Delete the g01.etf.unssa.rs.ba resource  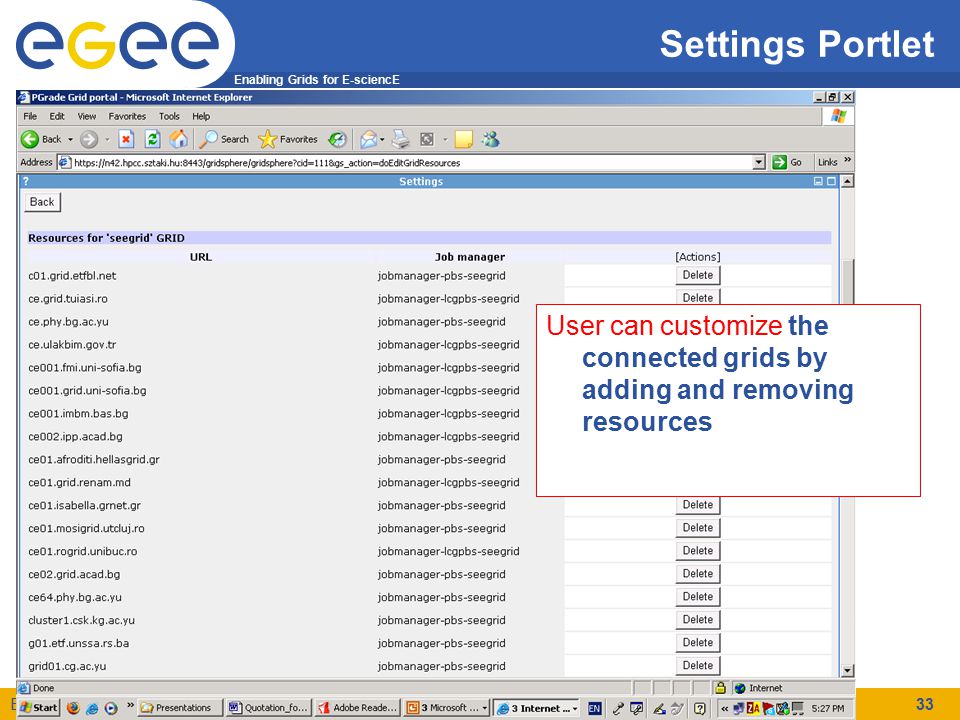pyautogui.click(x=698, y=643)
